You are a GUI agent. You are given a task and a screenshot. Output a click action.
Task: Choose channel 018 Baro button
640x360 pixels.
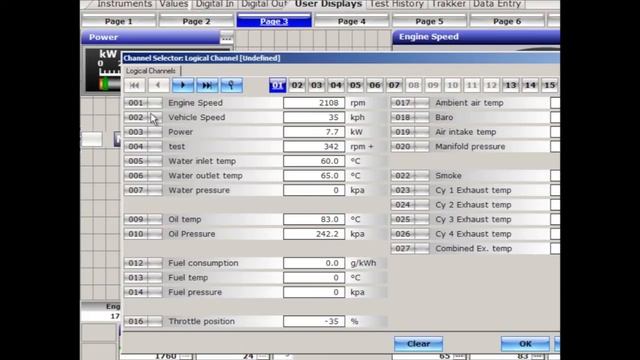pyautogui.click(x=410, y=118)
